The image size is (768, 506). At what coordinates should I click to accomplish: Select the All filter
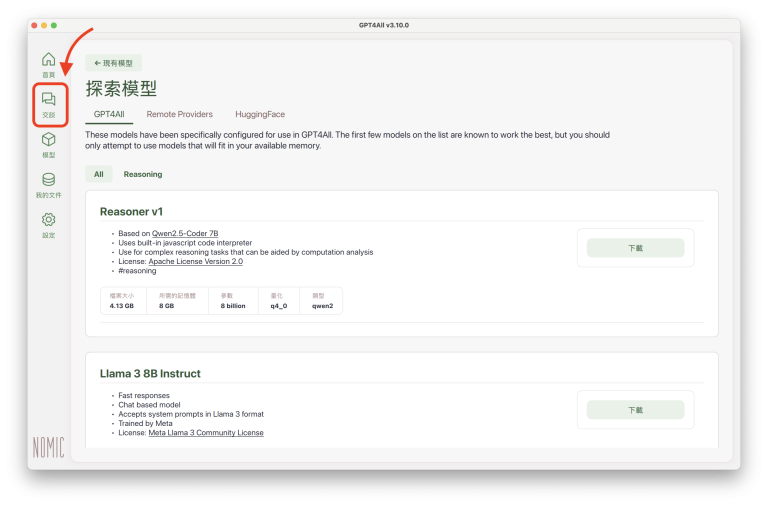point(99,174)
